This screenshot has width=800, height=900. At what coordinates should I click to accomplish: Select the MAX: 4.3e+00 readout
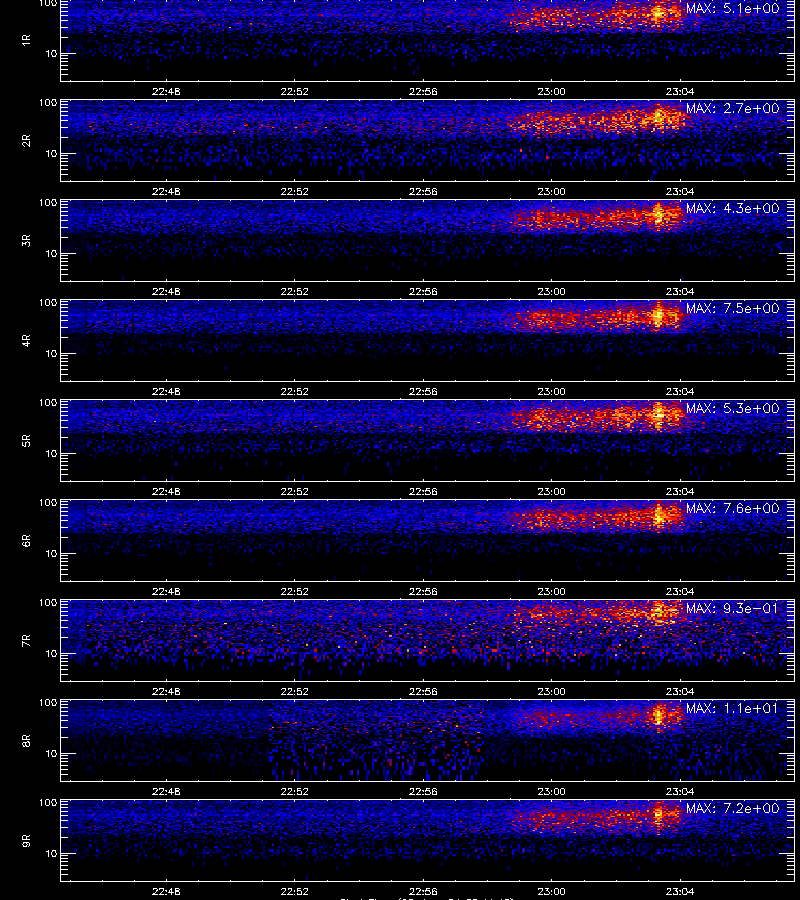click(x=732, y=208)
